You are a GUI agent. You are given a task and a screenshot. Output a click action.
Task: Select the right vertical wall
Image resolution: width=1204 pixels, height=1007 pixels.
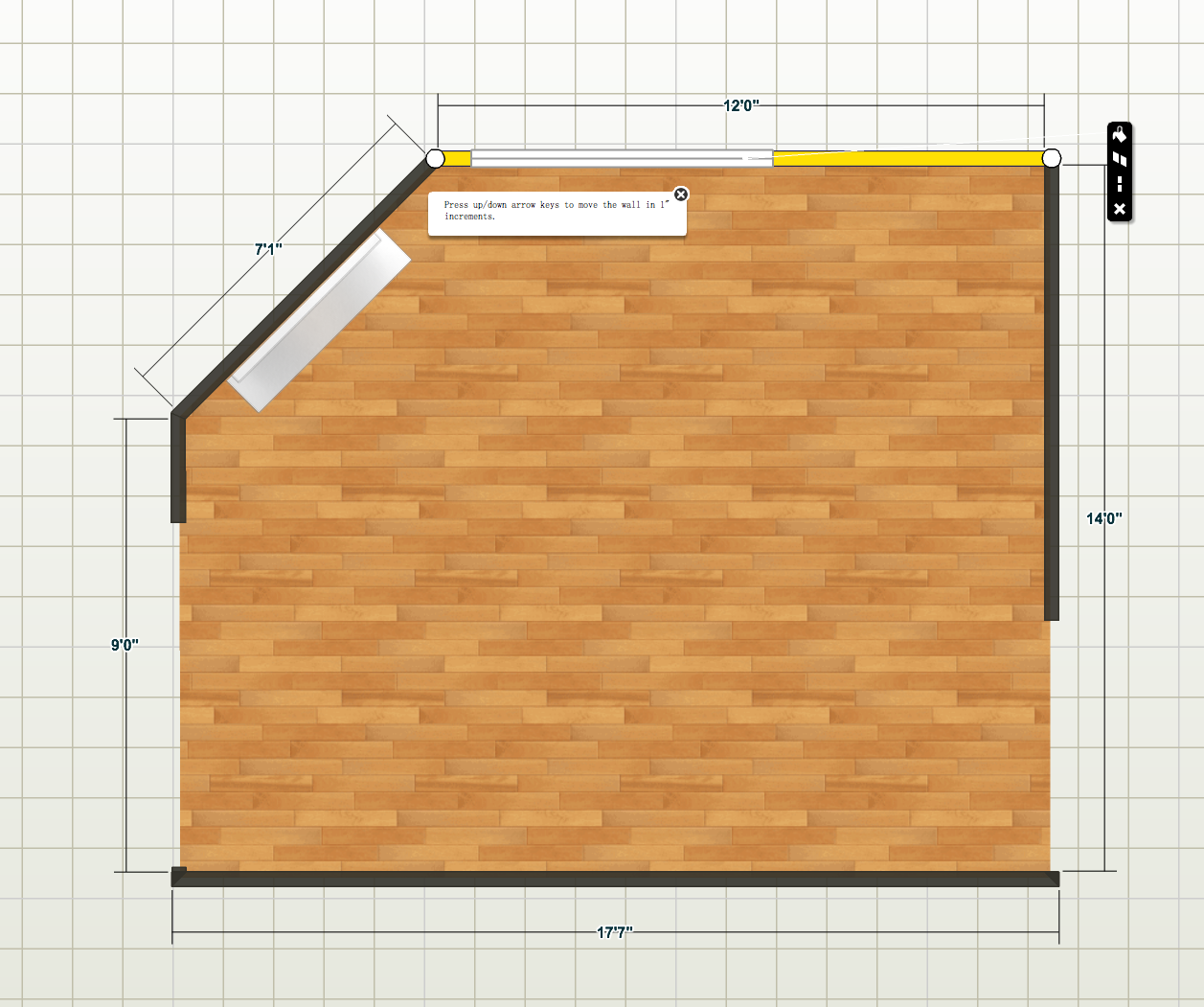(1052, 393)
